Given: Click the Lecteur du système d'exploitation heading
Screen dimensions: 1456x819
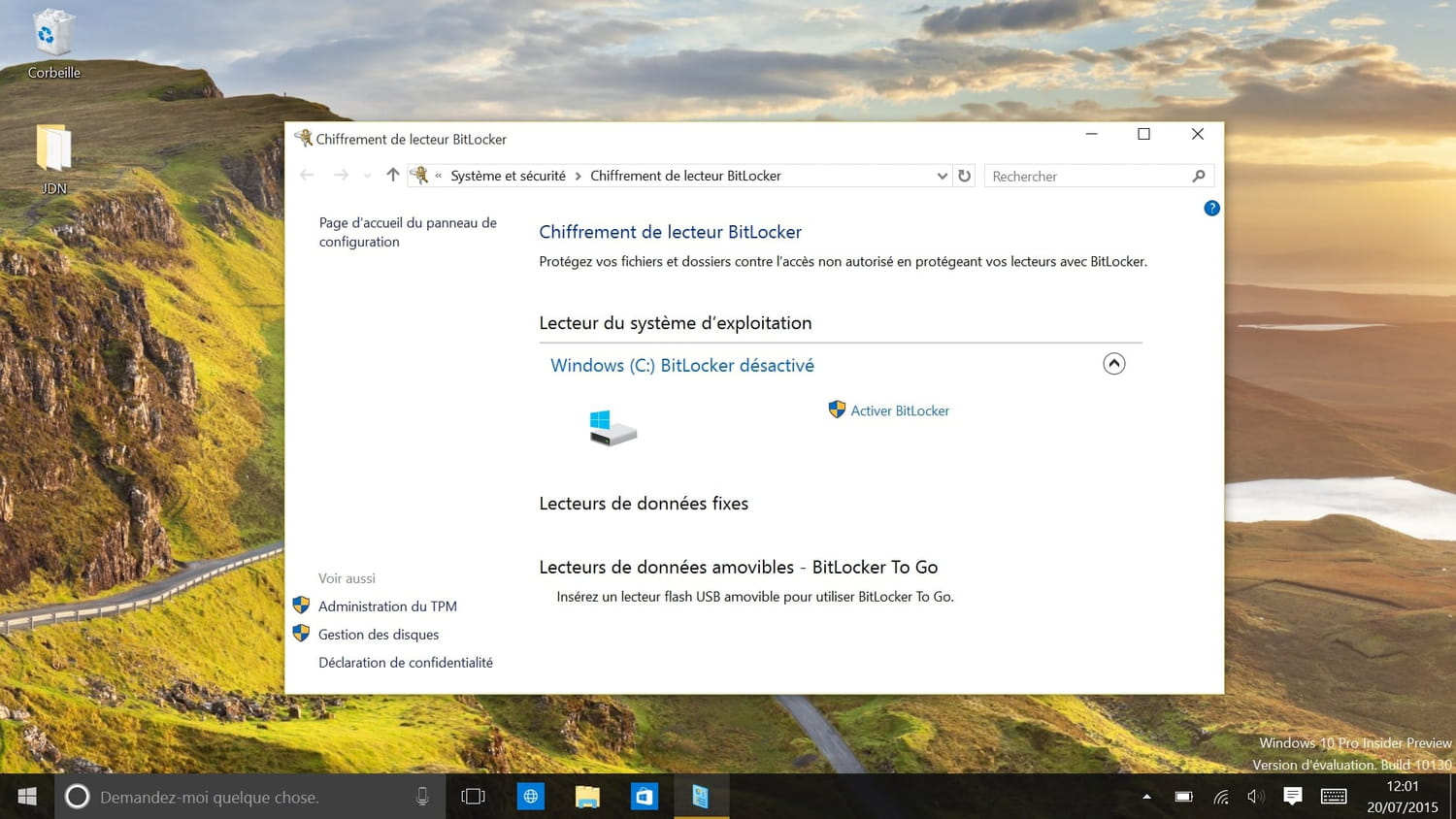Looking at the screenshot, I should coord(676,323).
